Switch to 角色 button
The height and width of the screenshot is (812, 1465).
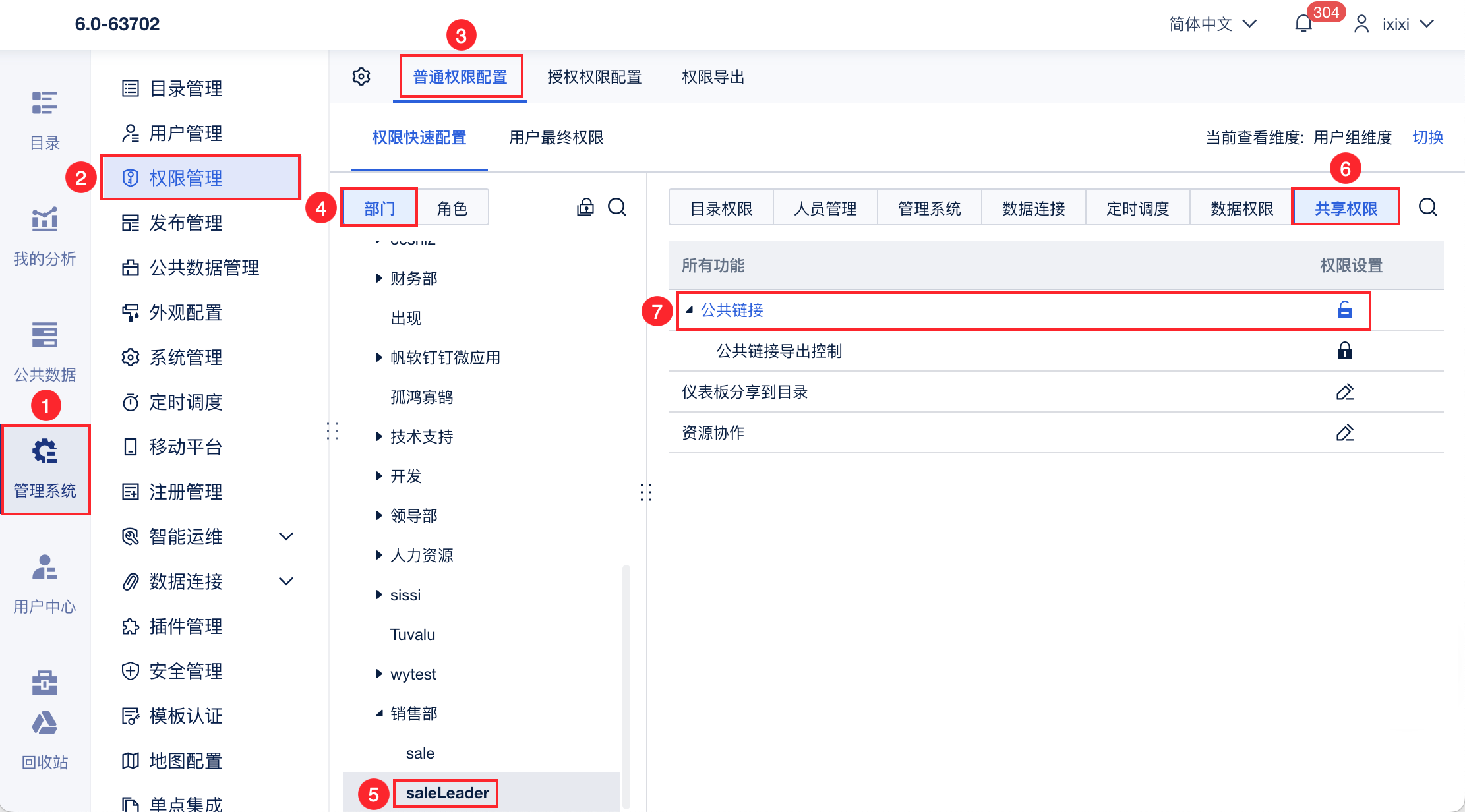(452, 208)
